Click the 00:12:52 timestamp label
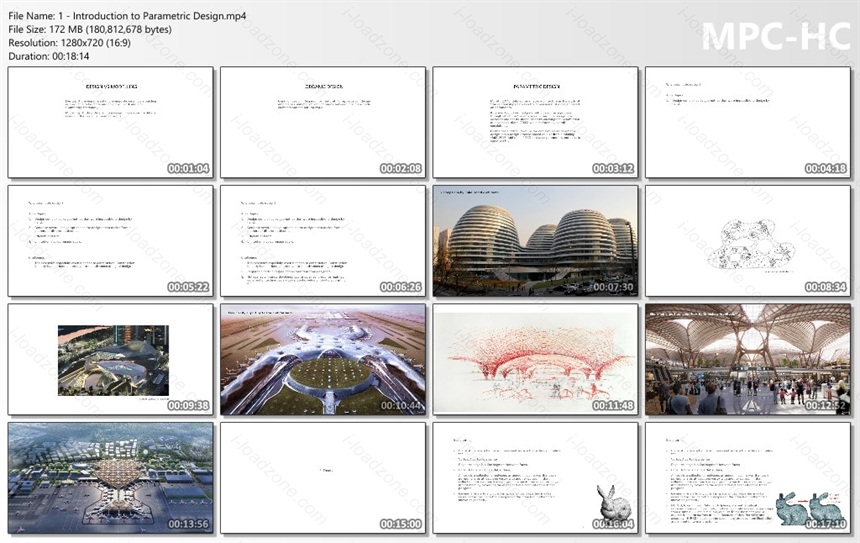This screenshot has height=543, width=860. (825, 405)
